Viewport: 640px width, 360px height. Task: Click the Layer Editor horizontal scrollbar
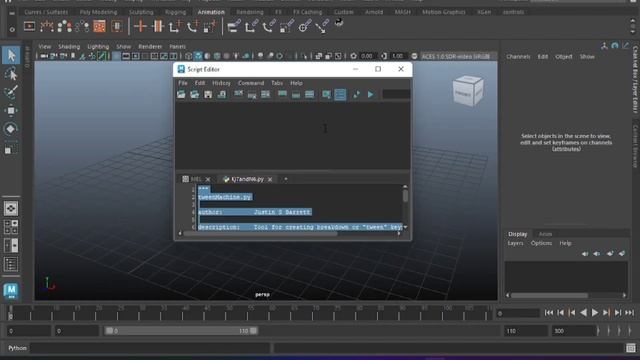(x=549, y=296)
